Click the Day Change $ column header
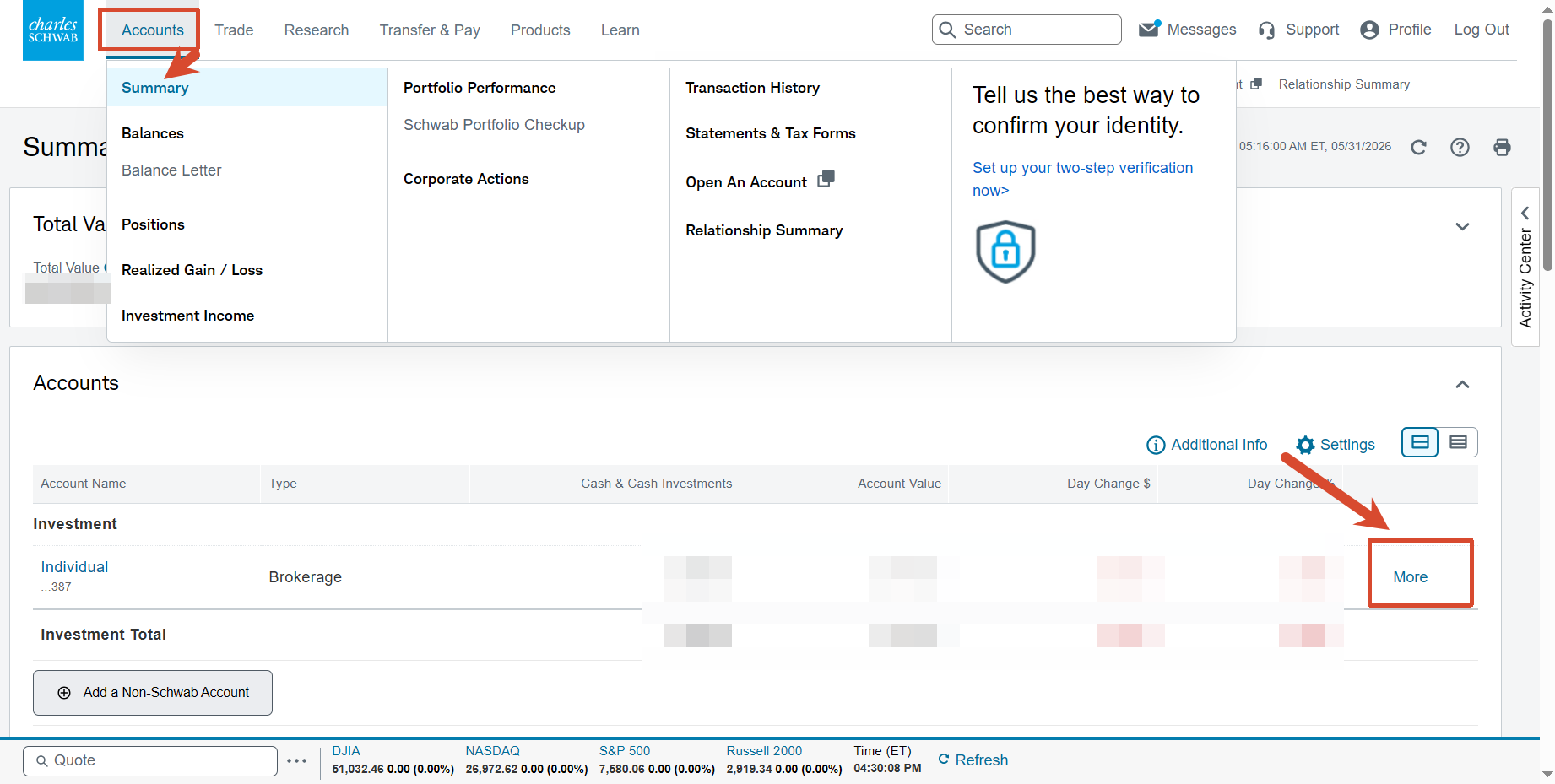 [1108, 484]
